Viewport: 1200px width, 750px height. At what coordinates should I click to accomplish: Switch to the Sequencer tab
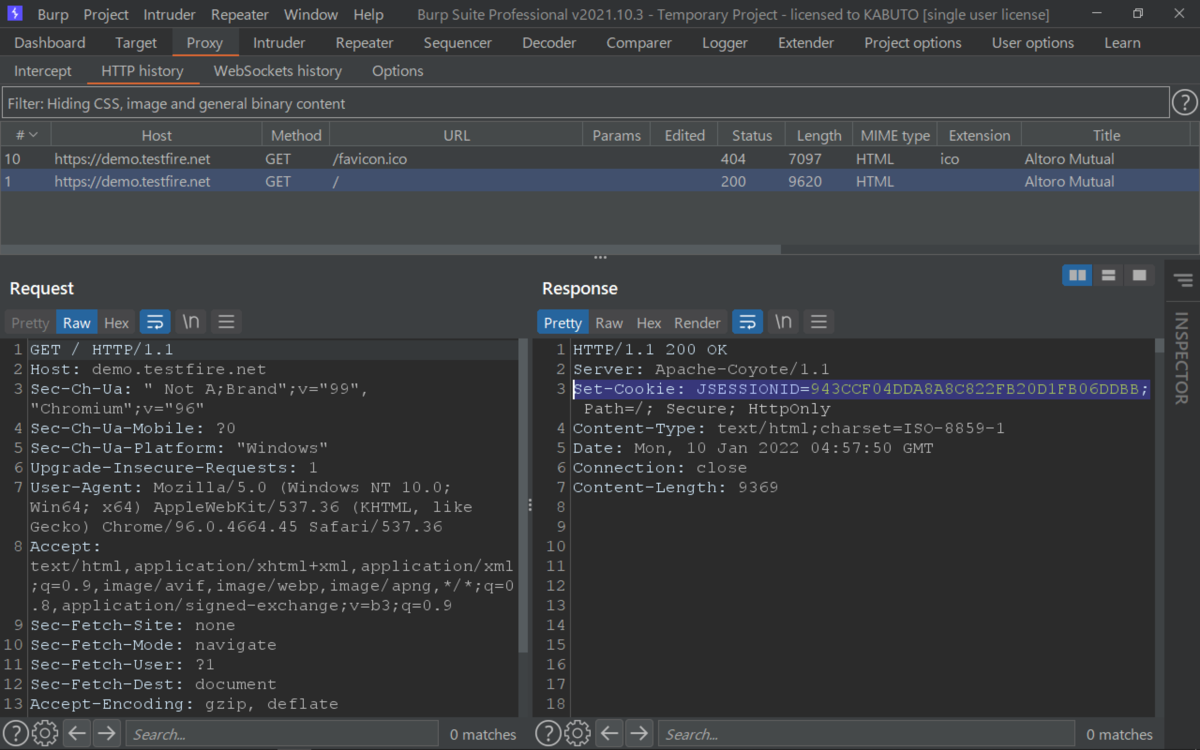click(458, 43)
